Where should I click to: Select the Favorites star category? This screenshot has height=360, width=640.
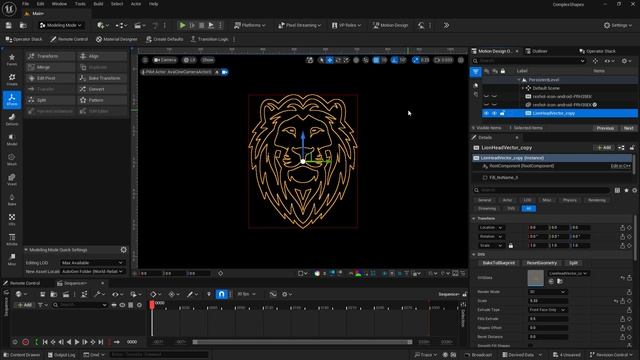(x=12, y=60)
